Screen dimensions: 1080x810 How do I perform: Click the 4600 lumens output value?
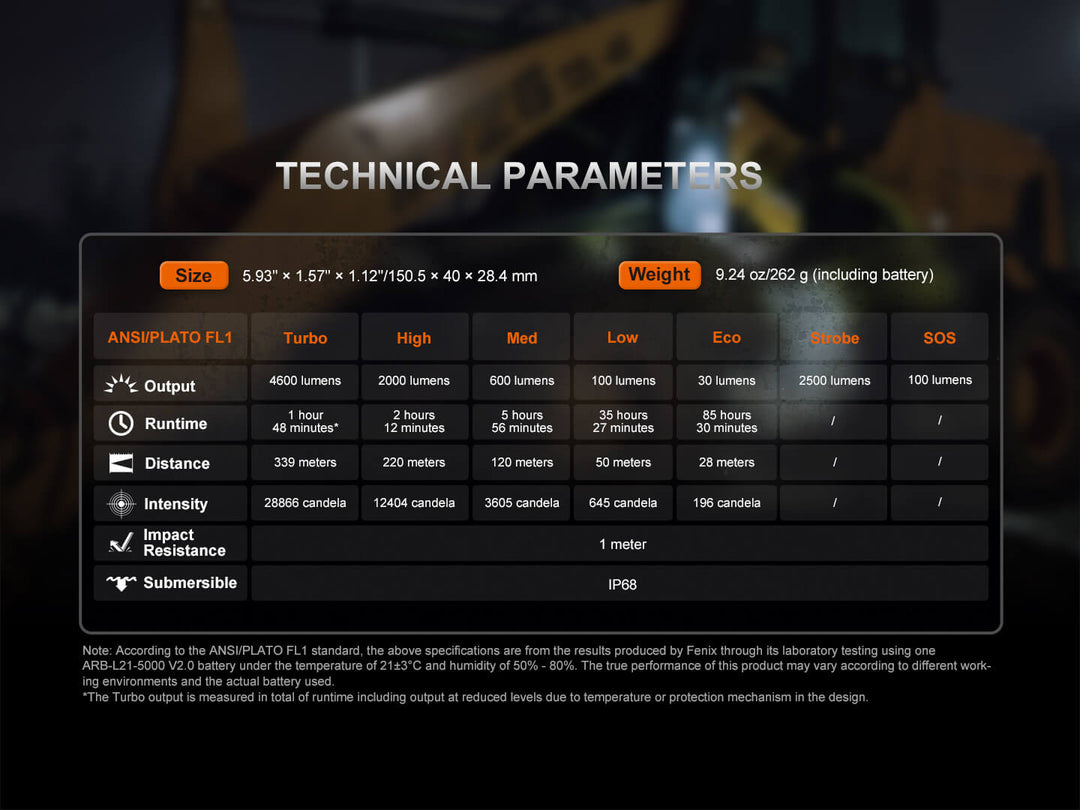[x=304, y=381]
